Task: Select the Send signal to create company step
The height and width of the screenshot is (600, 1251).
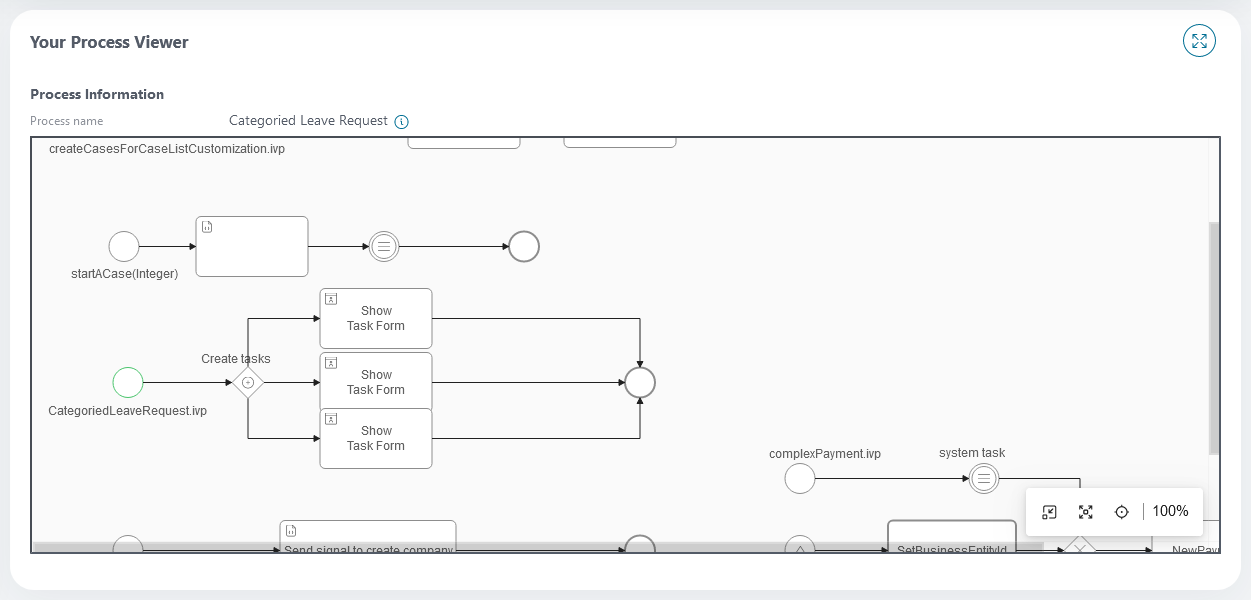Action: click(368, 535)
